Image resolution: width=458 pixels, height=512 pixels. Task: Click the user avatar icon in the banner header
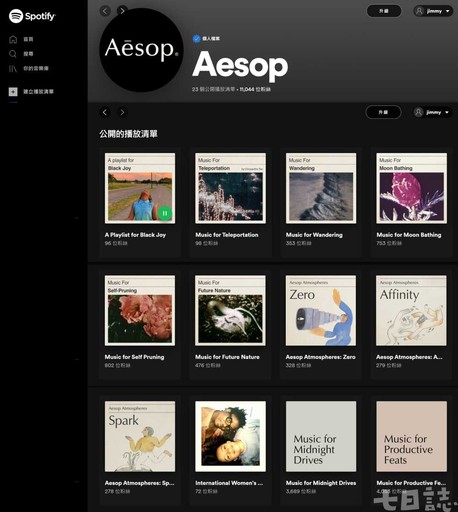[419, 11]
